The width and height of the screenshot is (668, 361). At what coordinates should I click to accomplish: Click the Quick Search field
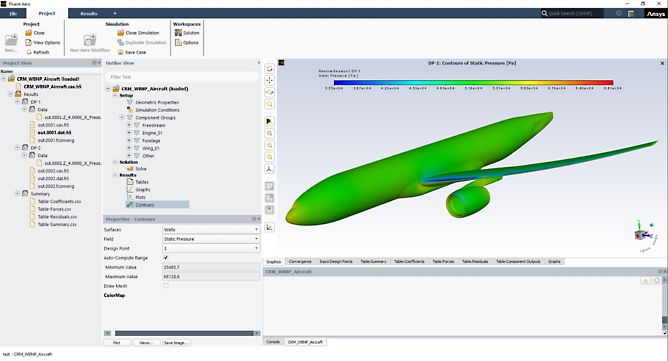(572, 14)
